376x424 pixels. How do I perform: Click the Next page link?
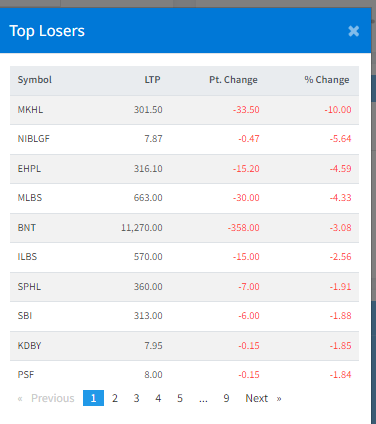[x=263, y=398]
